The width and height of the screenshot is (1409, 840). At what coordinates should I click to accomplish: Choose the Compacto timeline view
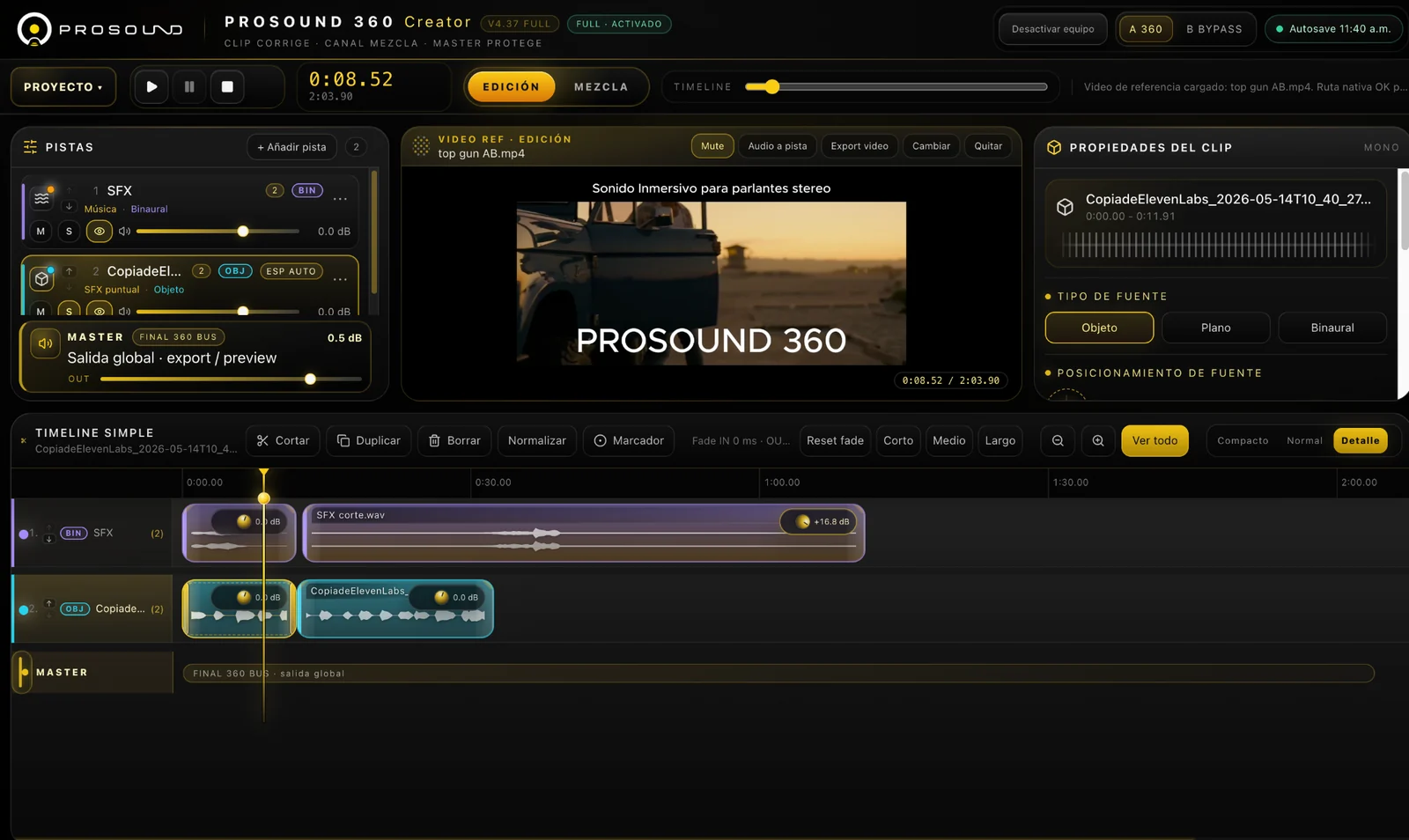[1243, 440]
